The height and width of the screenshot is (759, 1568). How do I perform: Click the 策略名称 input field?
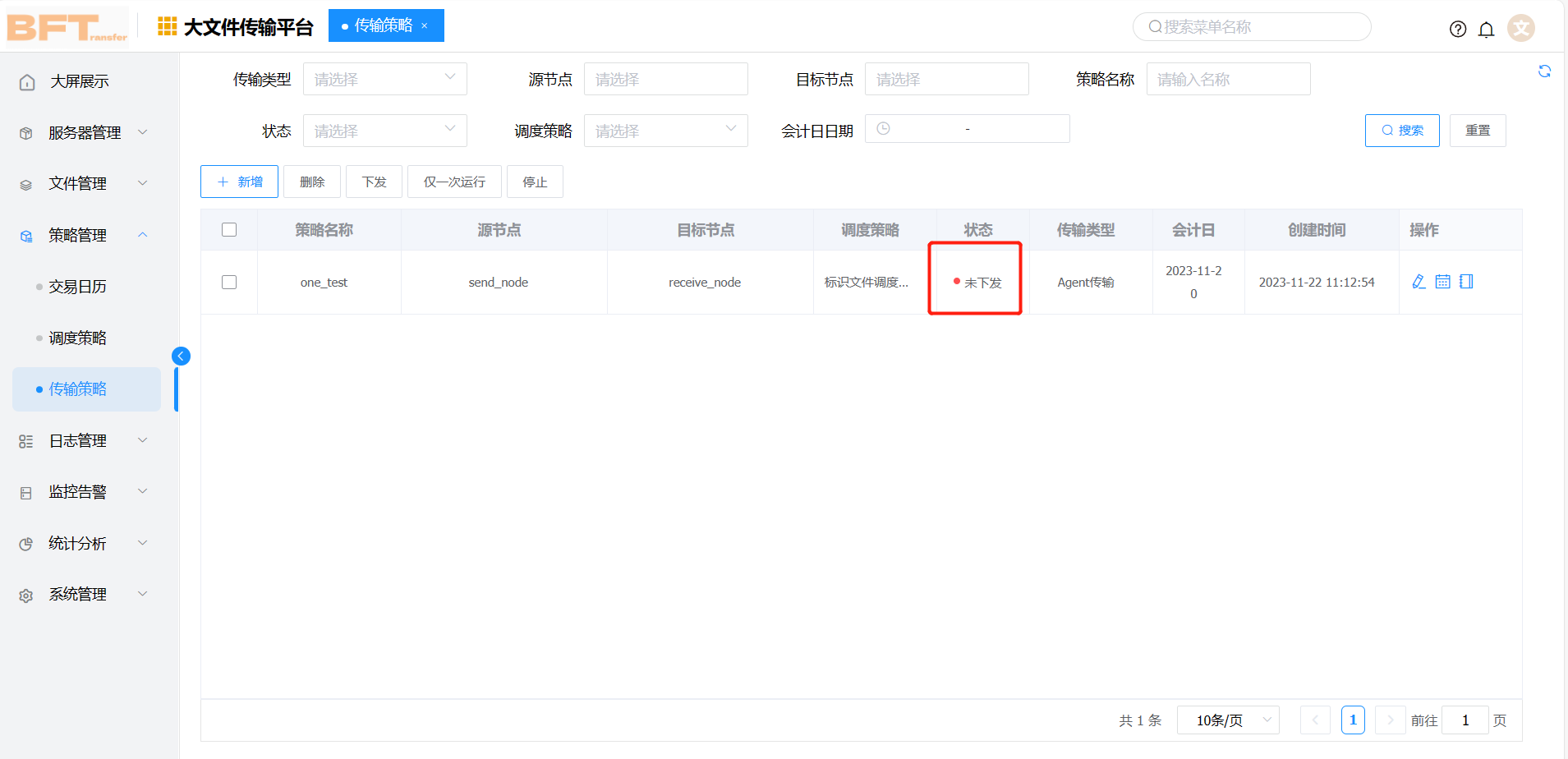[1228, 79]
